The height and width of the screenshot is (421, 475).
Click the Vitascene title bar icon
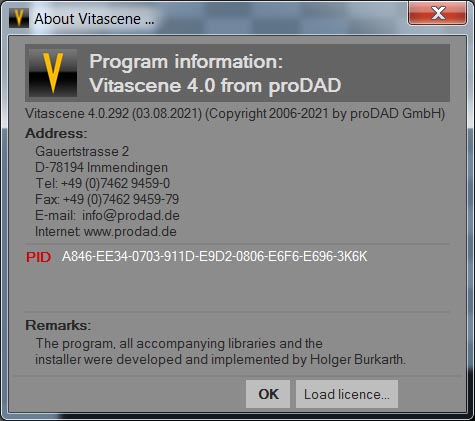tap(19, 18)
